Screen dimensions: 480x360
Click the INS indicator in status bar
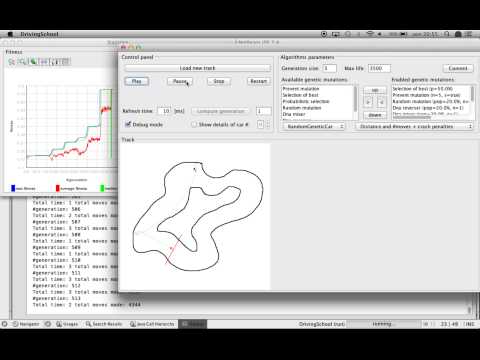click(x=470, y=324)
